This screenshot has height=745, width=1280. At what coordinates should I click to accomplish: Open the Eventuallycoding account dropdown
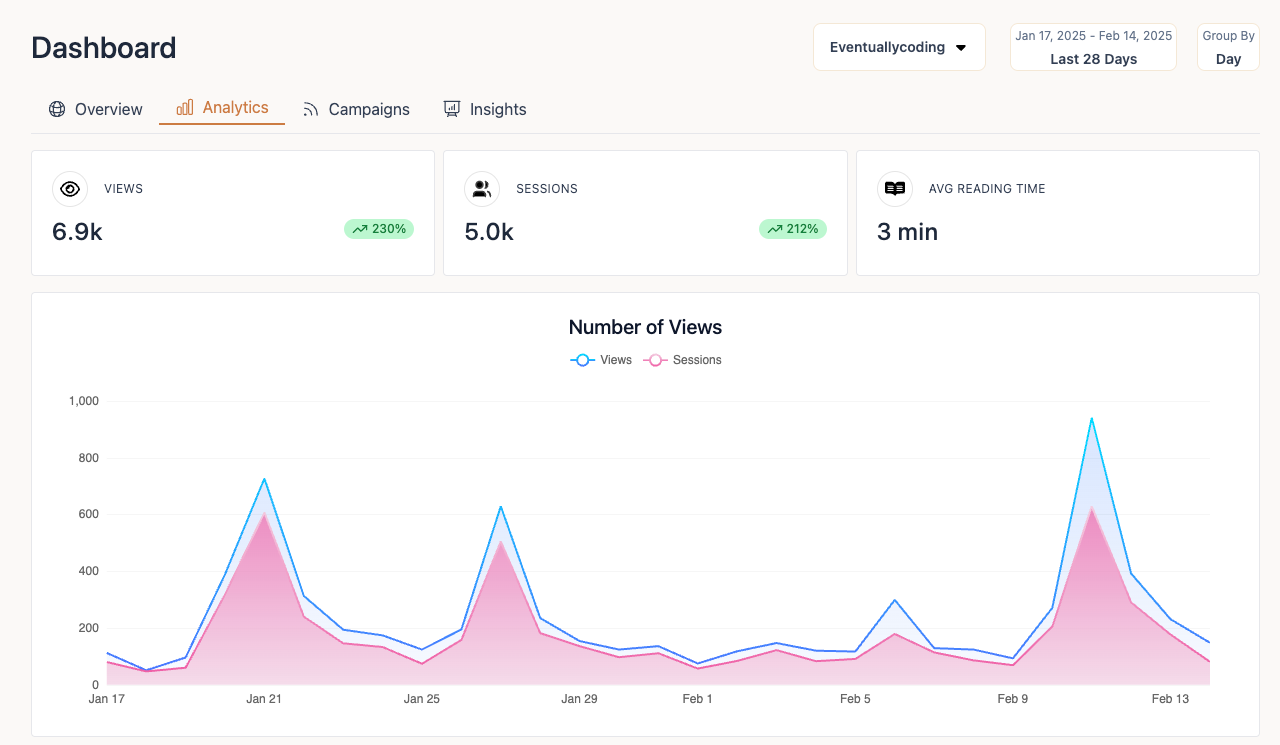point(898,46)
